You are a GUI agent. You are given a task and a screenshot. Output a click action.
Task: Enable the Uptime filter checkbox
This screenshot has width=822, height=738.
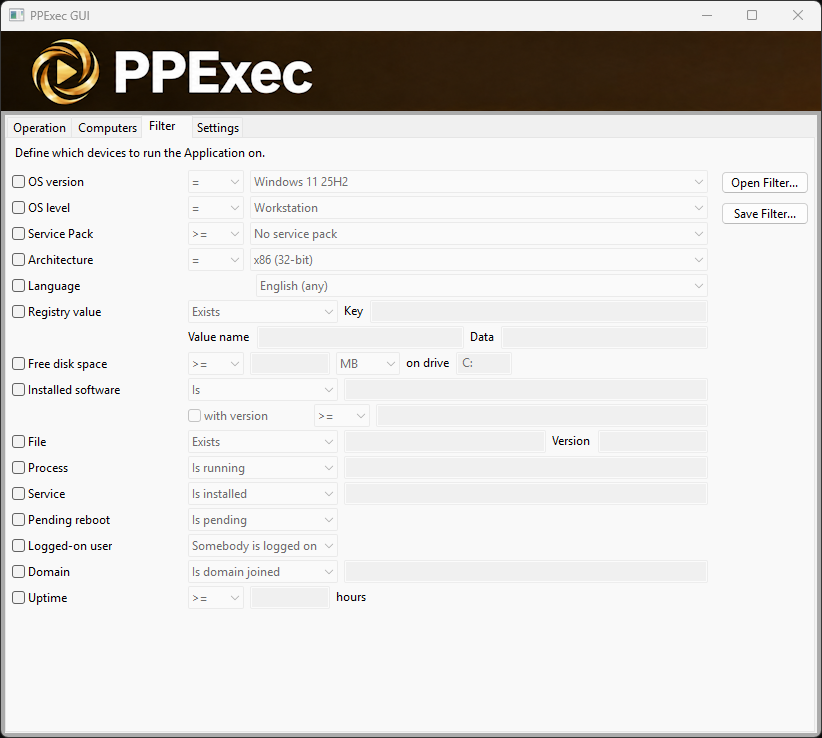(x=18, y=598)
